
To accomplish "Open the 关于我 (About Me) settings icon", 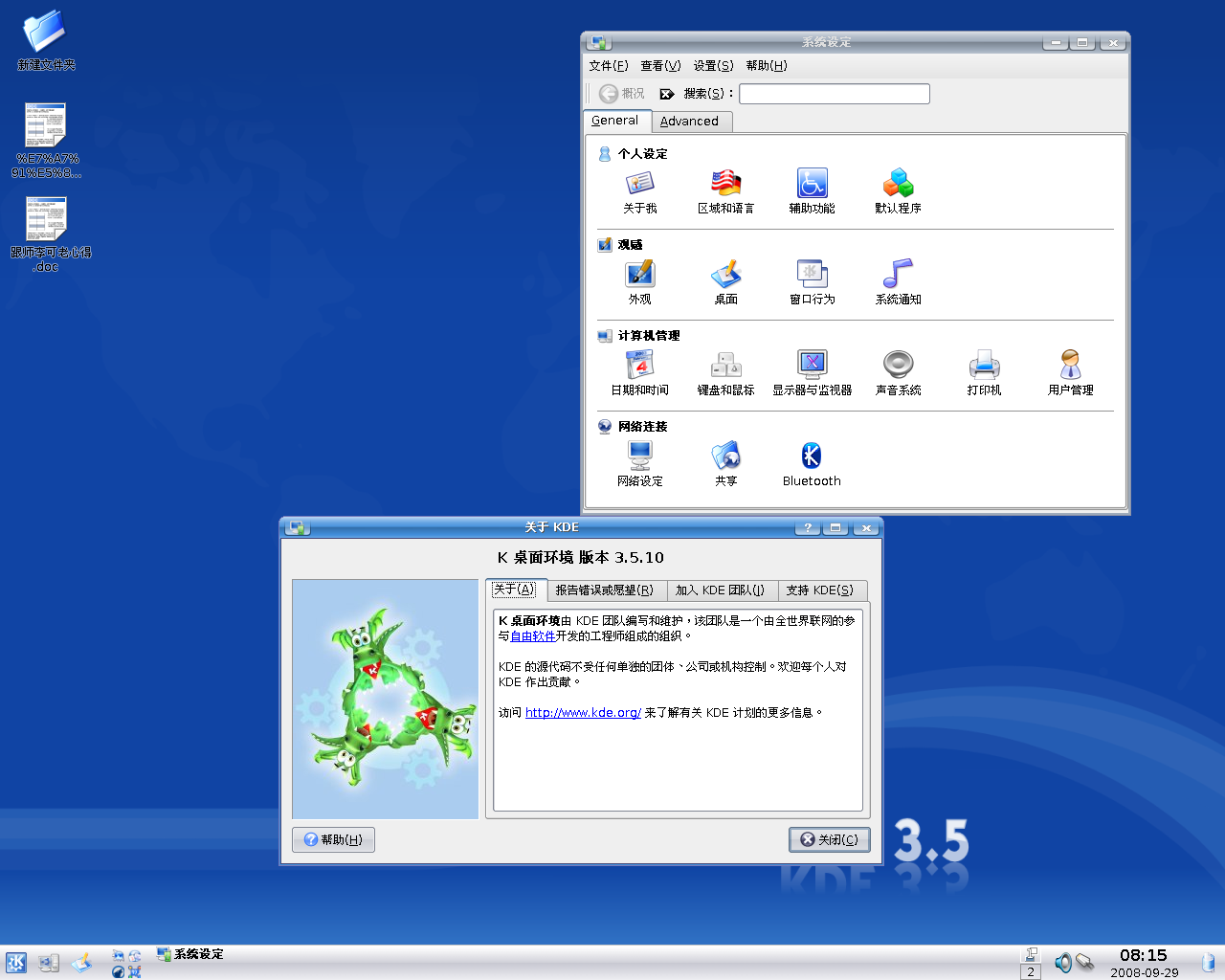I will click(639, 191).
